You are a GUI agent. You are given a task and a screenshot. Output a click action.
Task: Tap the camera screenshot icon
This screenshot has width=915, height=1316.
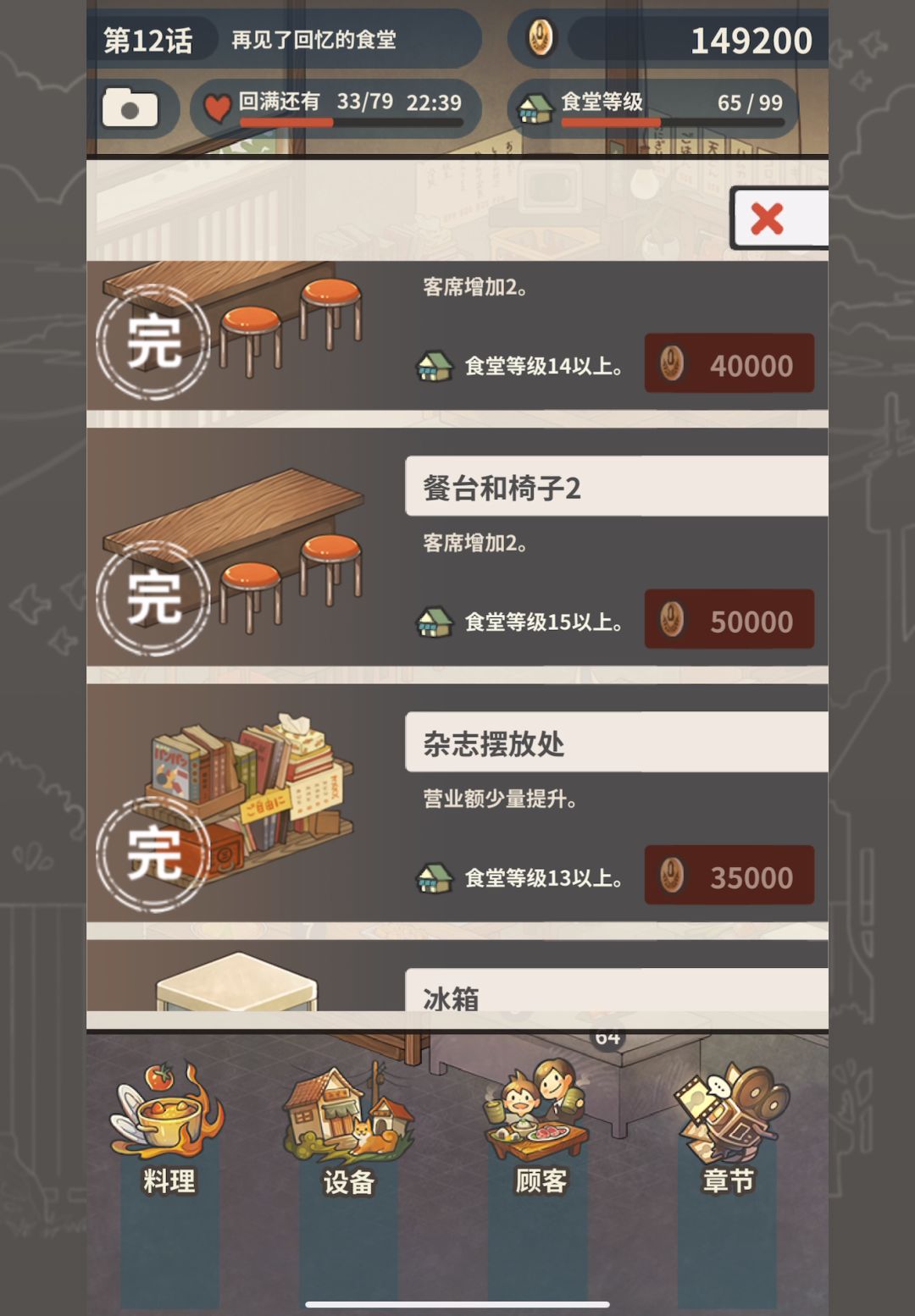tap(130, 108)
